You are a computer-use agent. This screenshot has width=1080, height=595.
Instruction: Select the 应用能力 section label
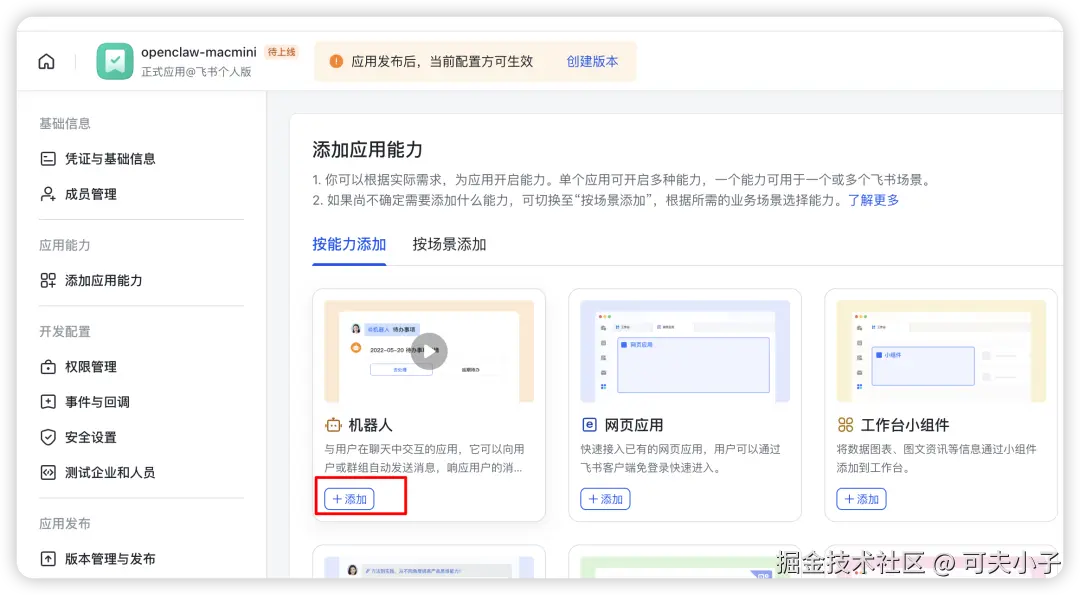(65, 245)
